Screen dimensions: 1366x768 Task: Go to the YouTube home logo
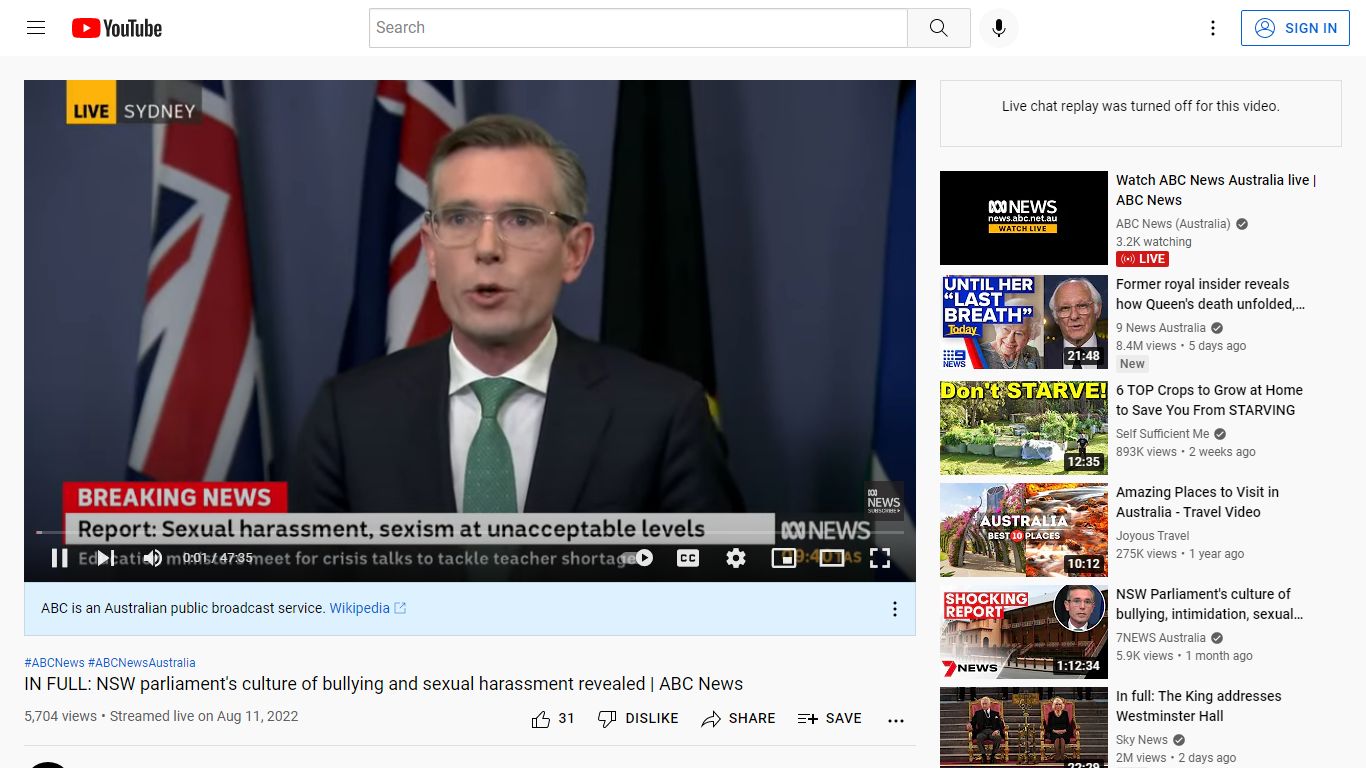[x=117, y=28]
